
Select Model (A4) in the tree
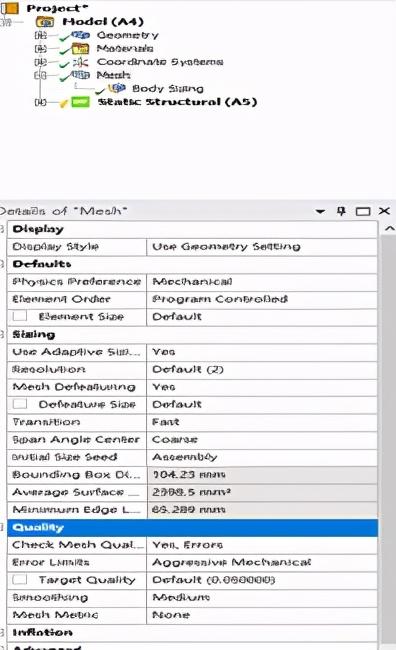(103, 22)
